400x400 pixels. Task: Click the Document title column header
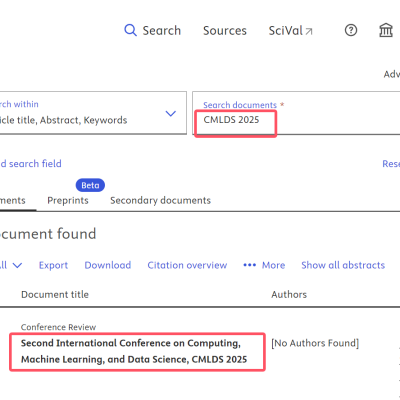click(55, 295)
